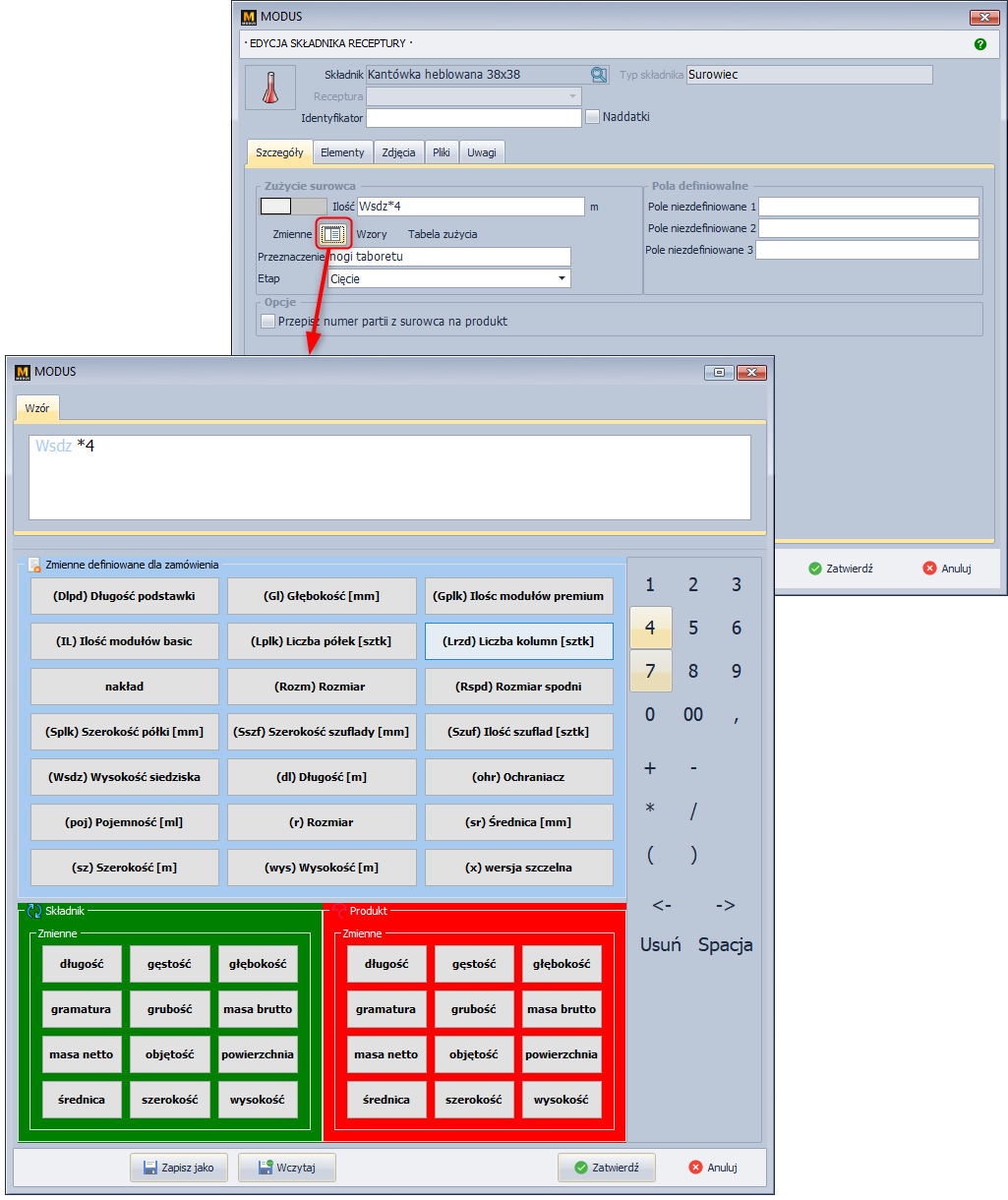Screen dimensions: 1008x1200
Task: Click the nakład variable button
Action: coord(125,687)
